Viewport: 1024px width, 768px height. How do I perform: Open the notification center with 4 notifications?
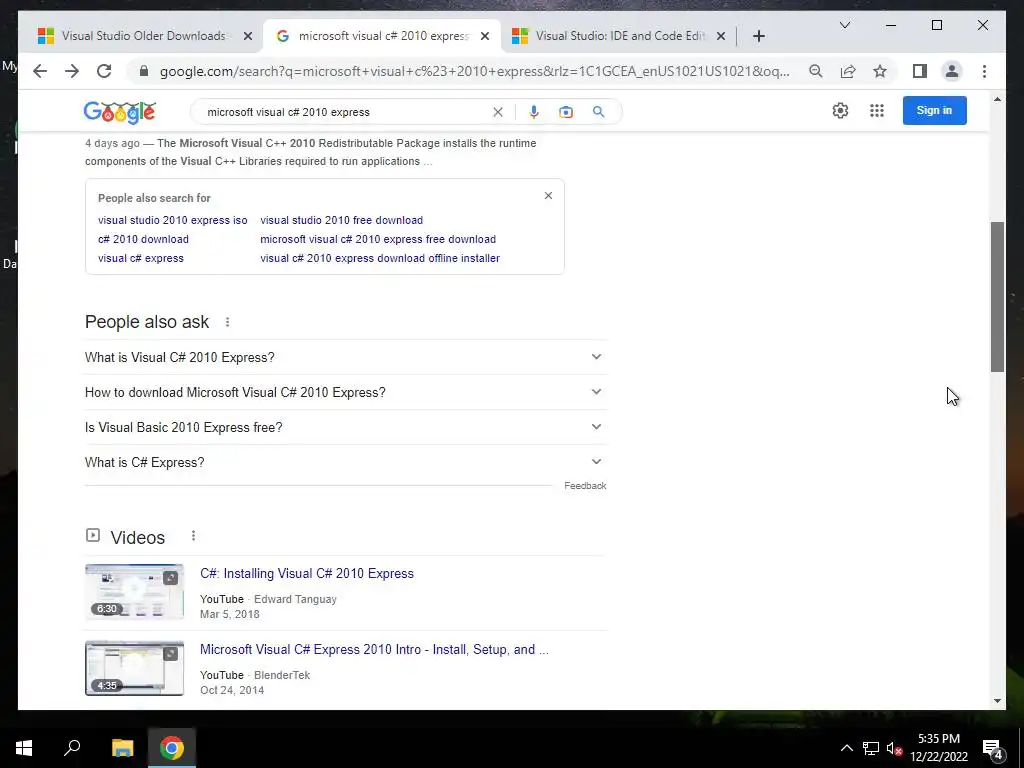point(993,749)
